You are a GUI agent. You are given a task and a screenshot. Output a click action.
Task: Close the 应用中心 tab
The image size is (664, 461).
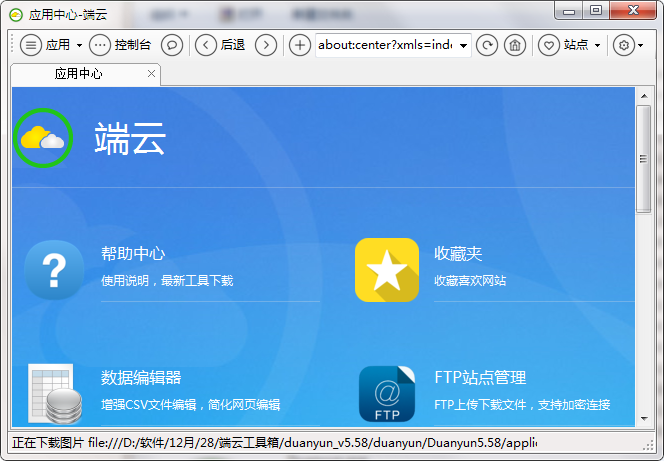click(x=151, y=74)
